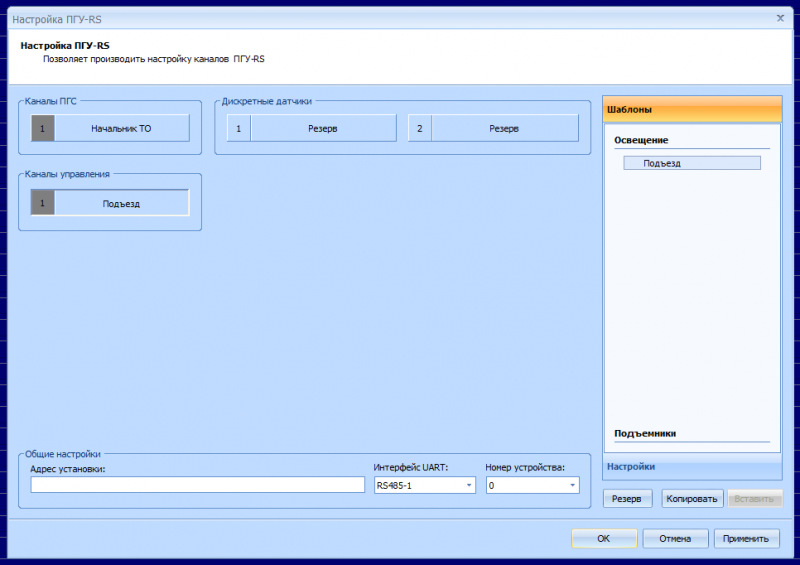Viewport: 800px width, 565px height.
Task: Choose Подъезд template in the list
Action: (x=691, y=163)
